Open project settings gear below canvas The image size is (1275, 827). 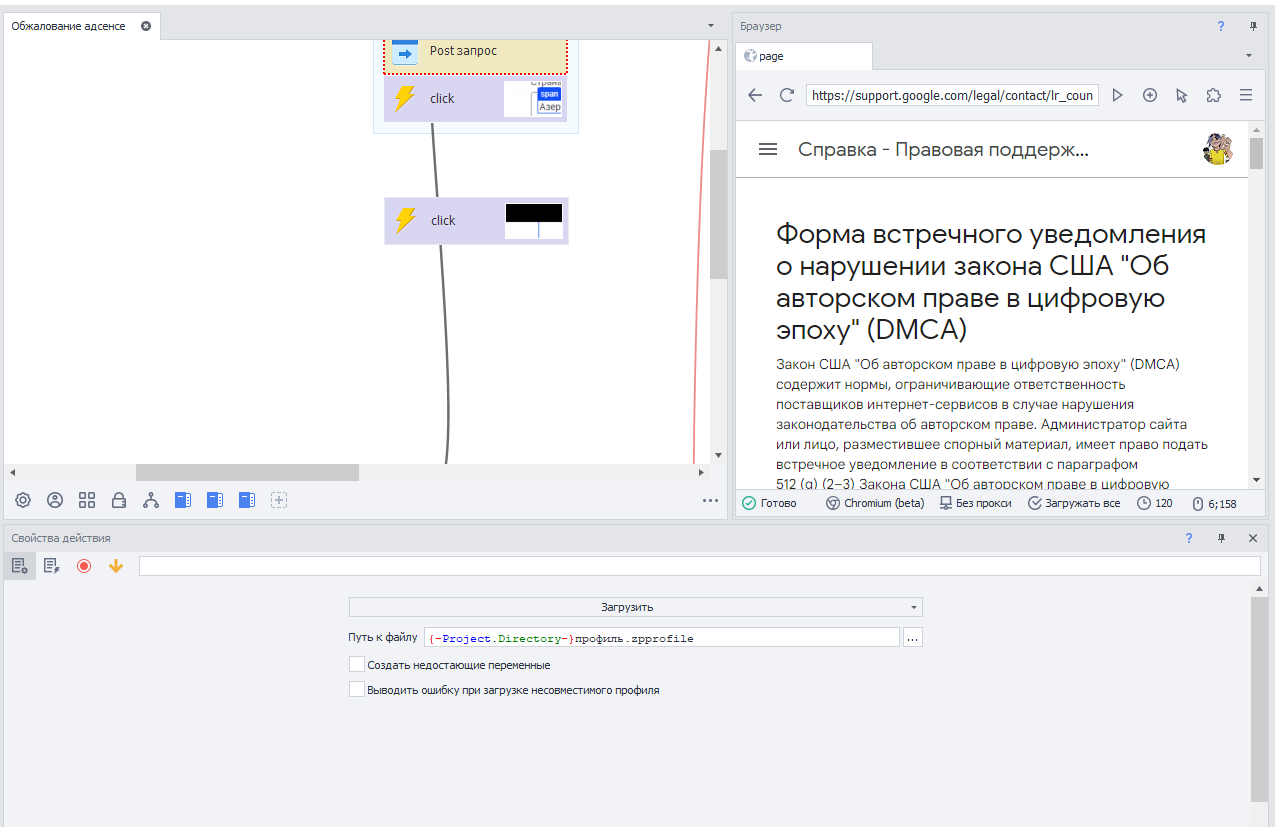pos(23,500)
